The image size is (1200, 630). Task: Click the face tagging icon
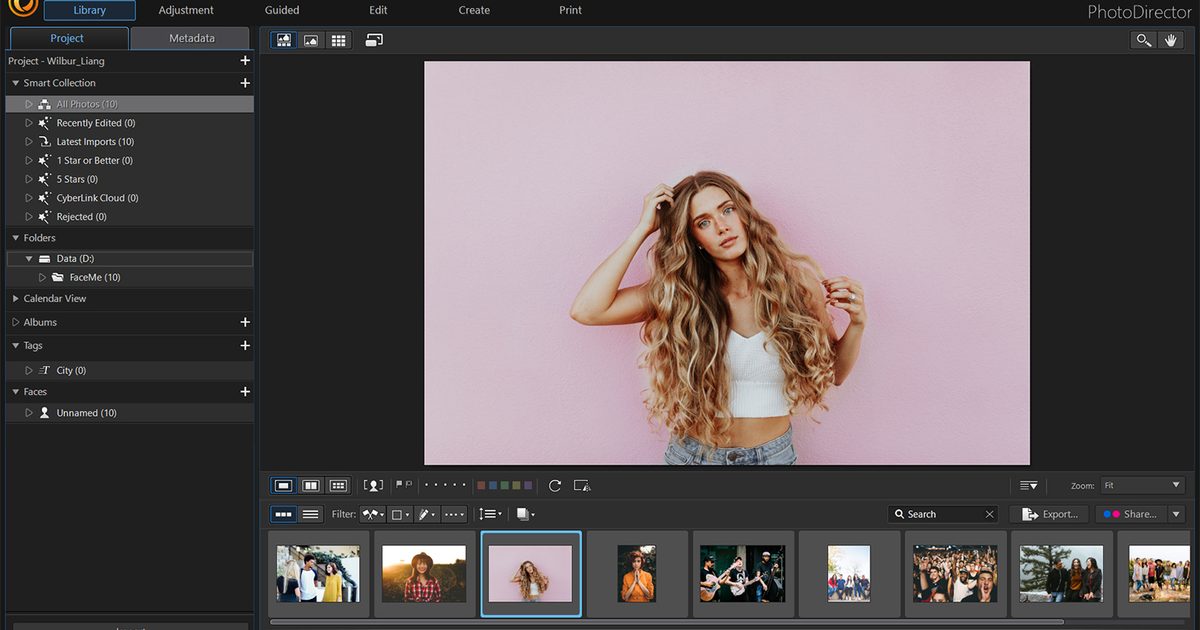click(x=373, y=485)
